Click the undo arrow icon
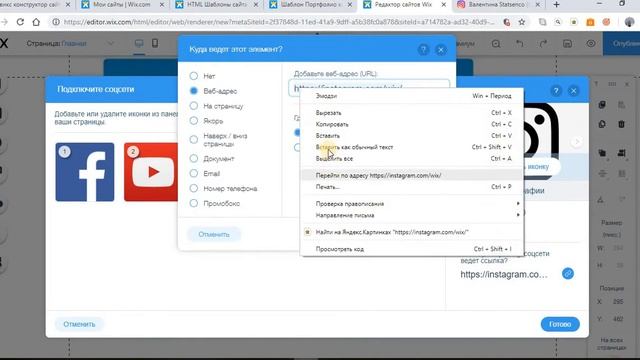 519,43
